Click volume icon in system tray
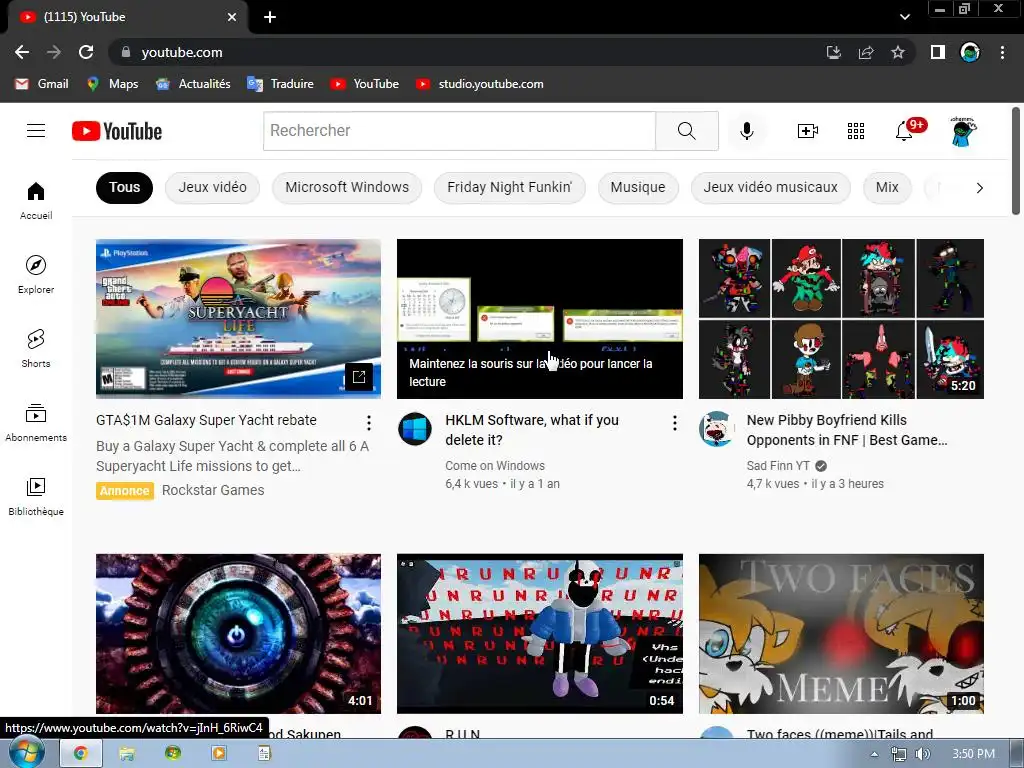The width and height of the screenshot is (1024, 768). click(x=922, y=754)
